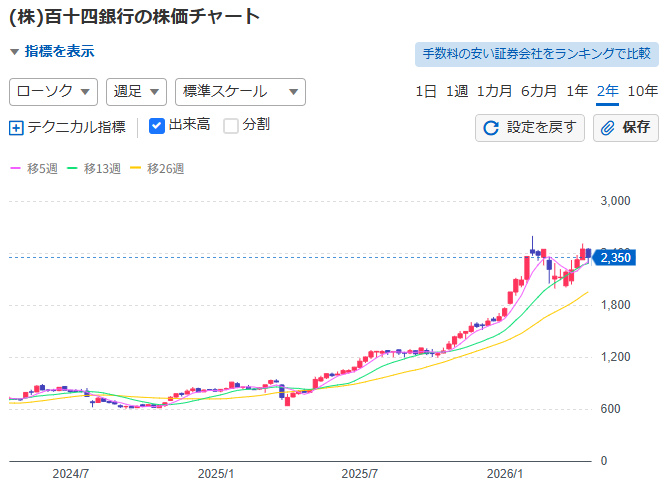The width and height of the screenshot is (670, 486).
Task: Expand the 指標を表示 section
Action: tap(52, 51)
